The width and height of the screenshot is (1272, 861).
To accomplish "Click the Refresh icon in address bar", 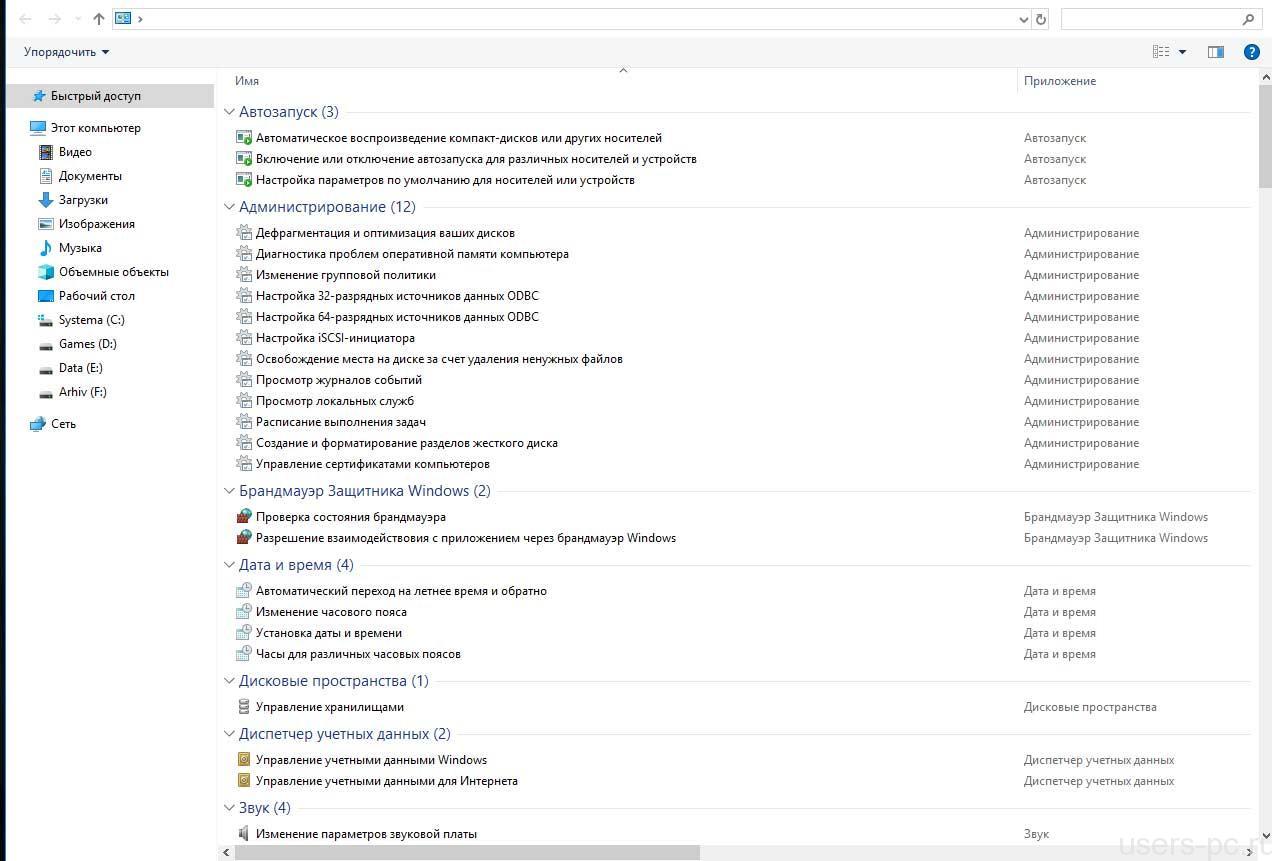I will point(1041,19).
